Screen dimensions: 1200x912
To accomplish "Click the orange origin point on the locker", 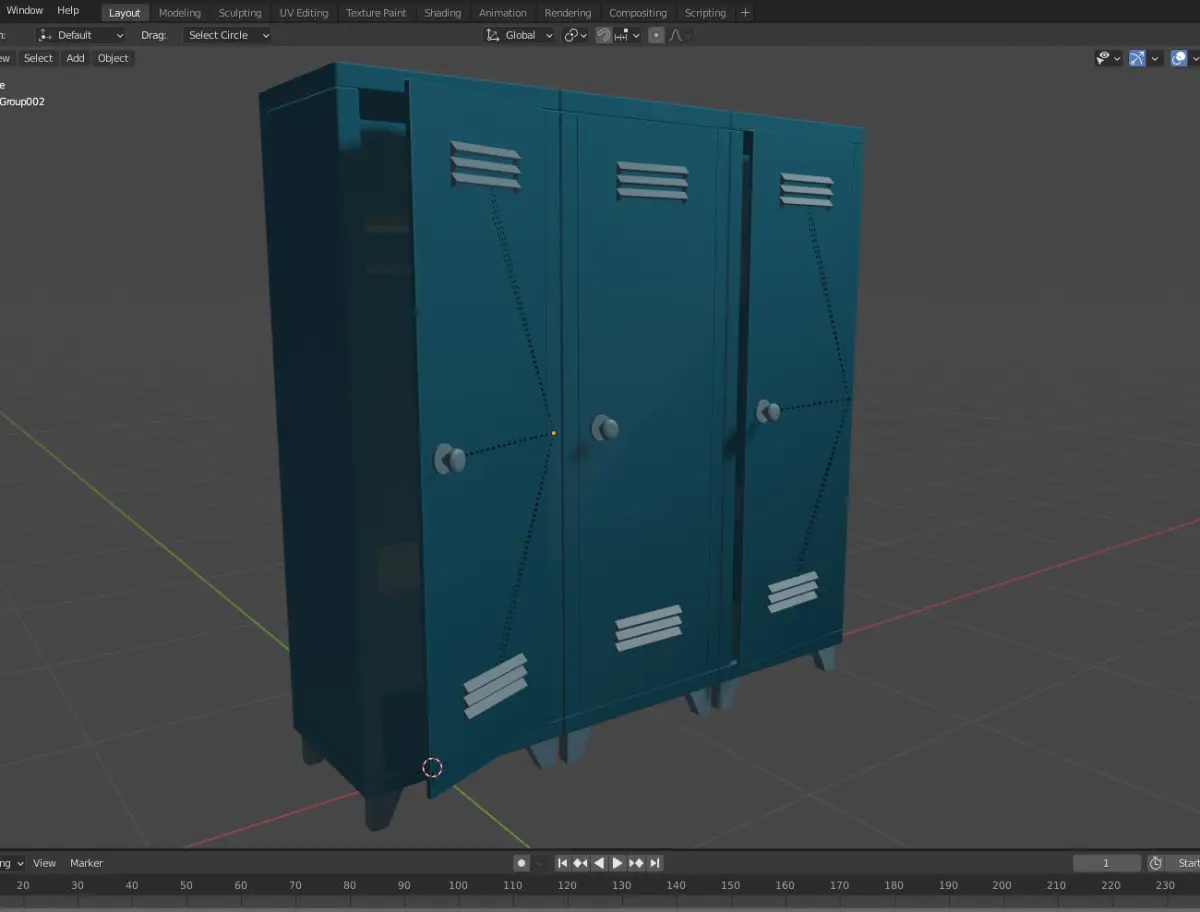I will (553, 433).
